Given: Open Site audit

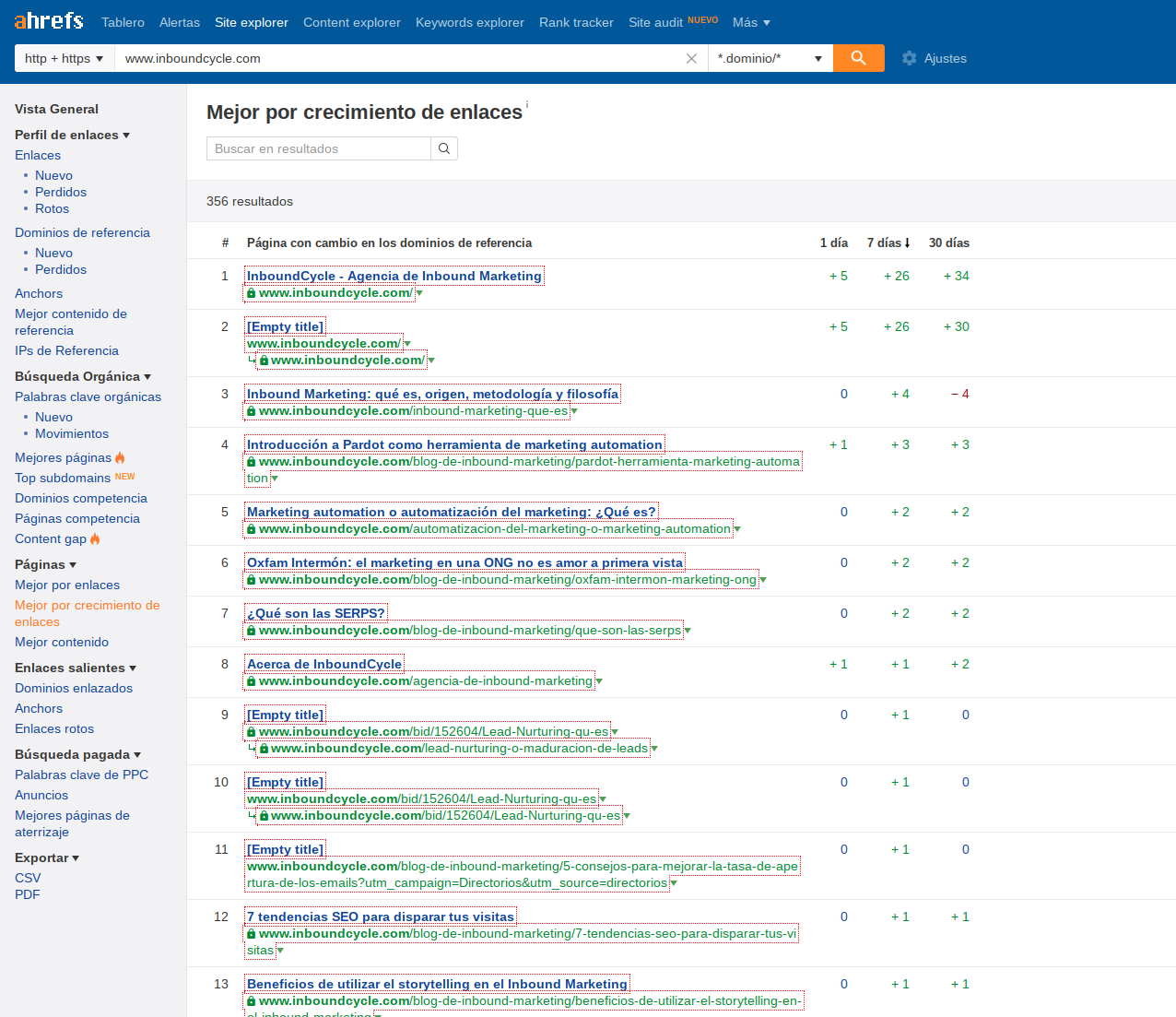Looking at the screenshot, I should pos(655,22).
